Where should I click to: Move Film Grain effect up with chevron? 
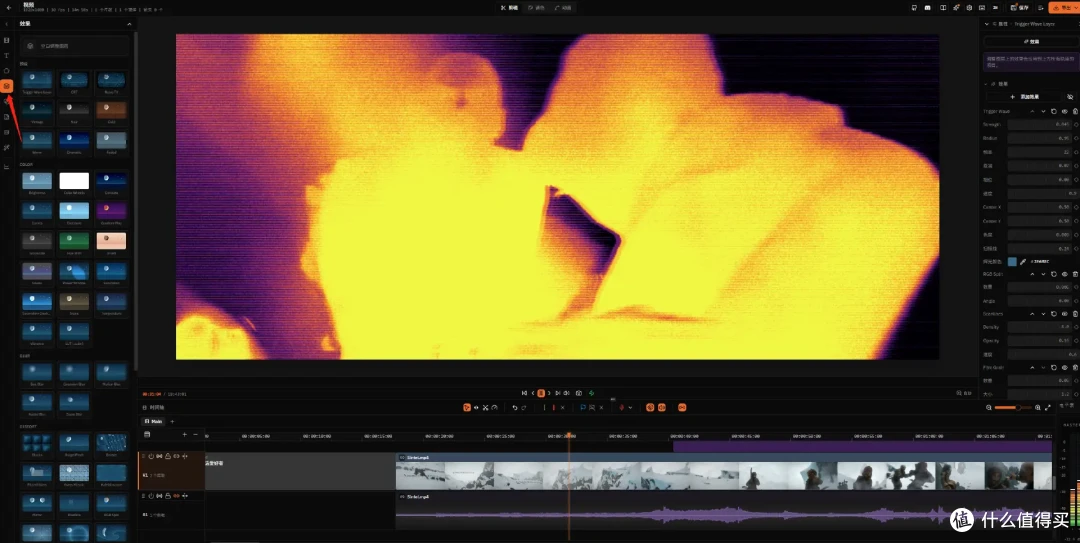1032,367
